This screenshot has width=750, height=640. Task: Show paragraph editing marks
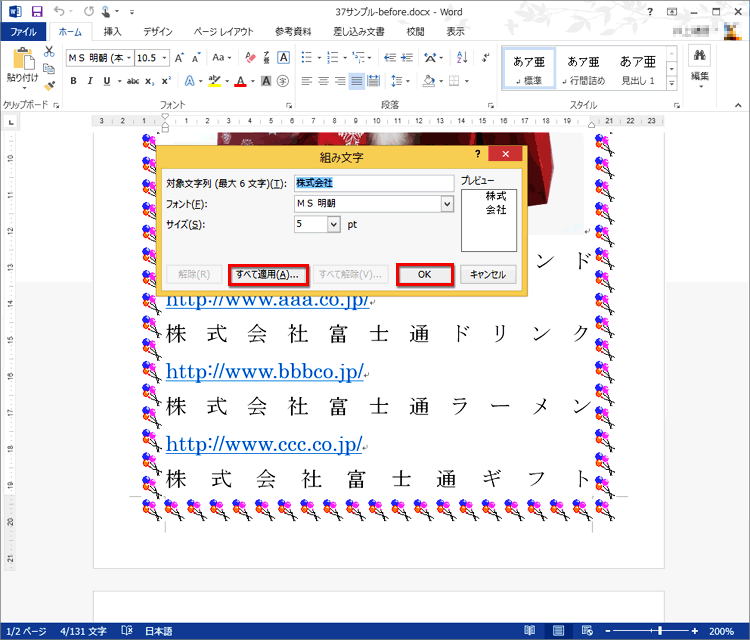point(485,58)
